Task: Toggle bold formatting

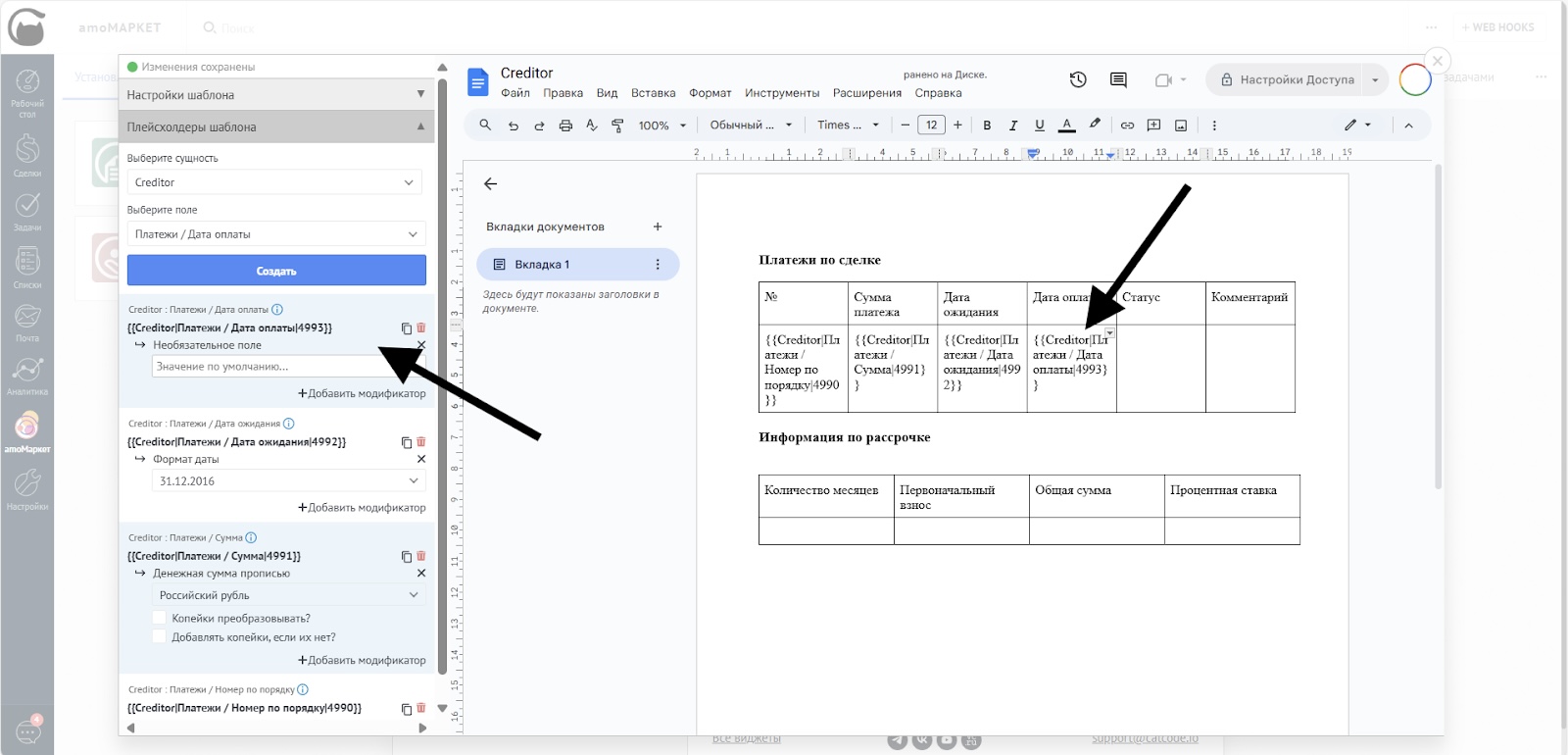Action: coord(987,126)
